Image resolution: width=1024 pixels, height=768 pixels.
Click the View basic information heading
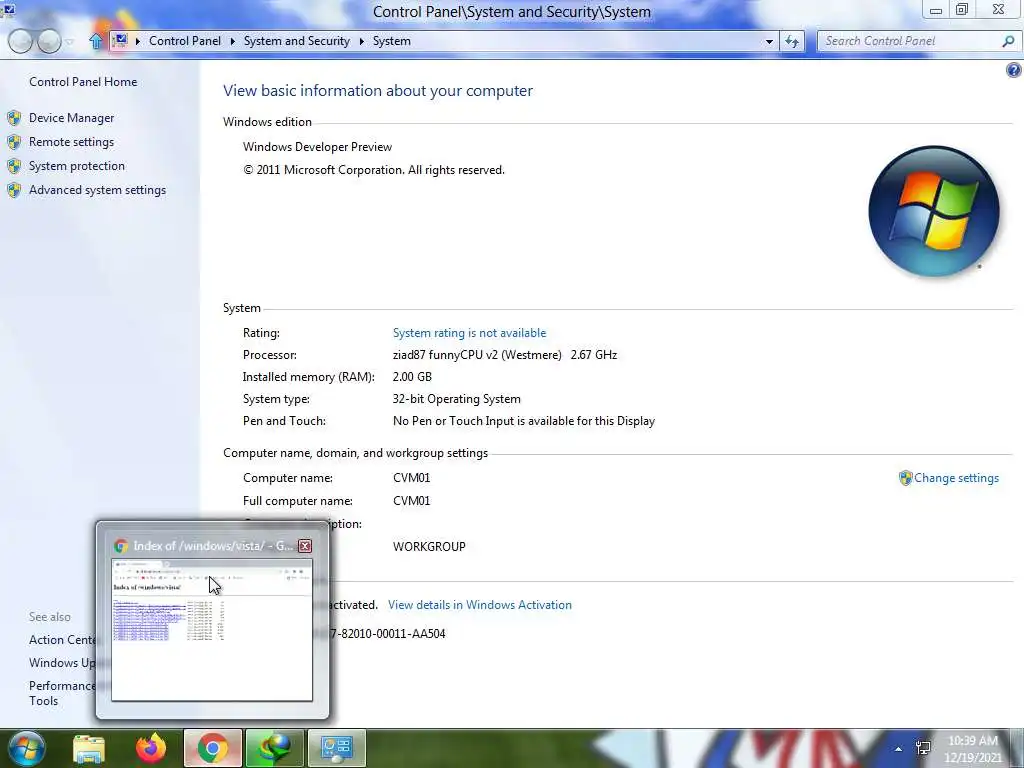[378, 91]
